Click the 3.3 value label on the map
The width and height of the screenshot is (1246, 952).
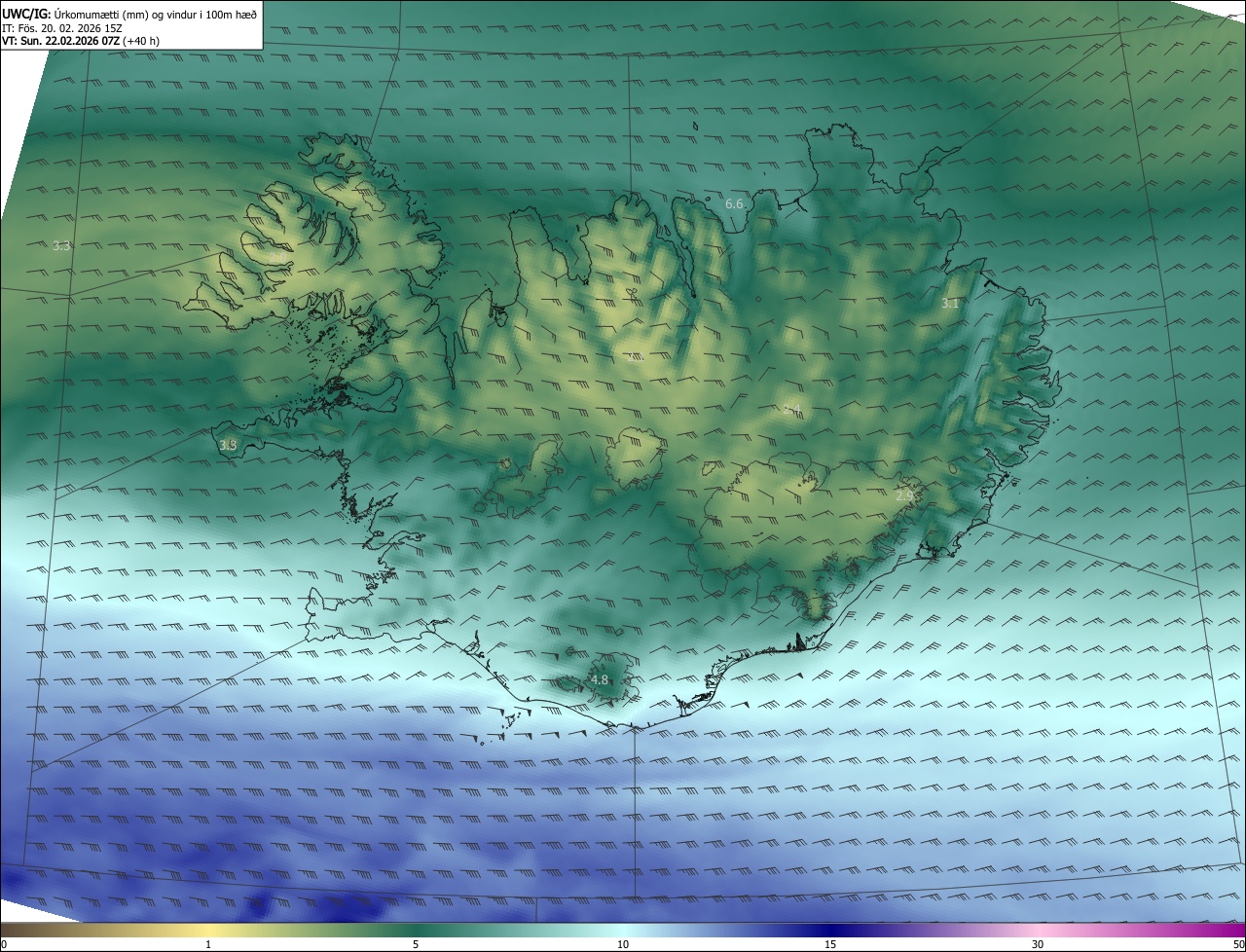coord(61,245)
